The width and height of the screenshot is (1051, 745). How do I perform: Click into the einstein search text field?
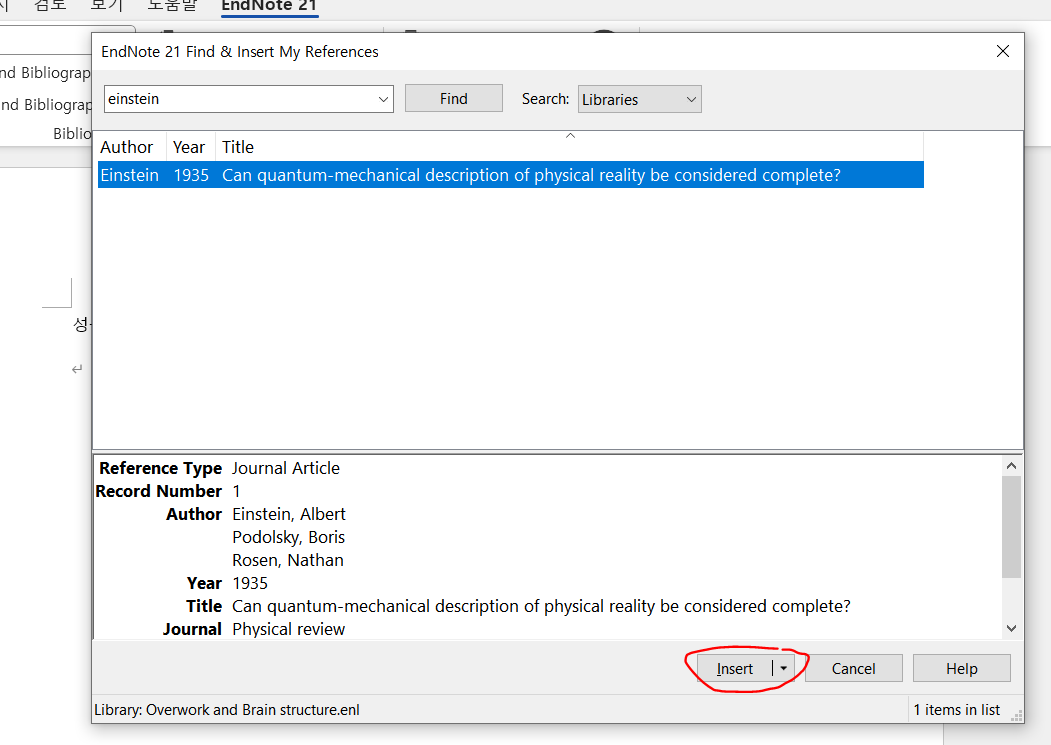tap(239, 99)
